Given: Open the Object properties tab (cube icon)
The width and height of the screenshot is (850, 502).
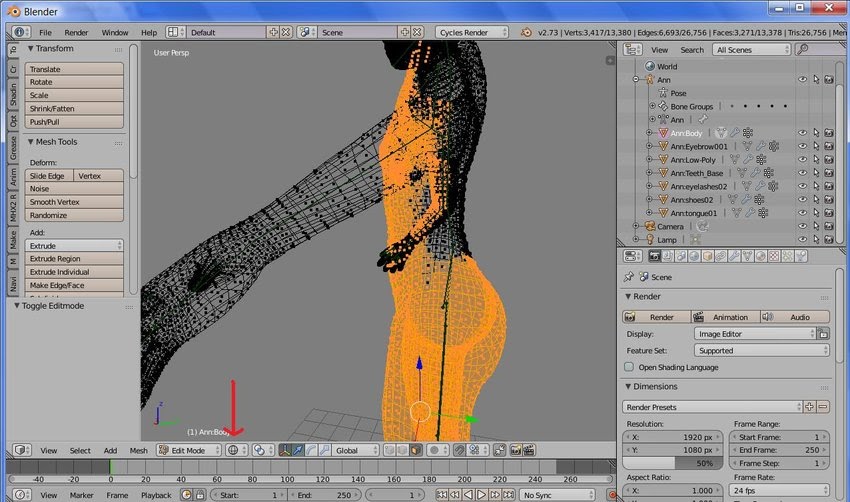Looking at the screenshot, I should click(x=707, y=256).
